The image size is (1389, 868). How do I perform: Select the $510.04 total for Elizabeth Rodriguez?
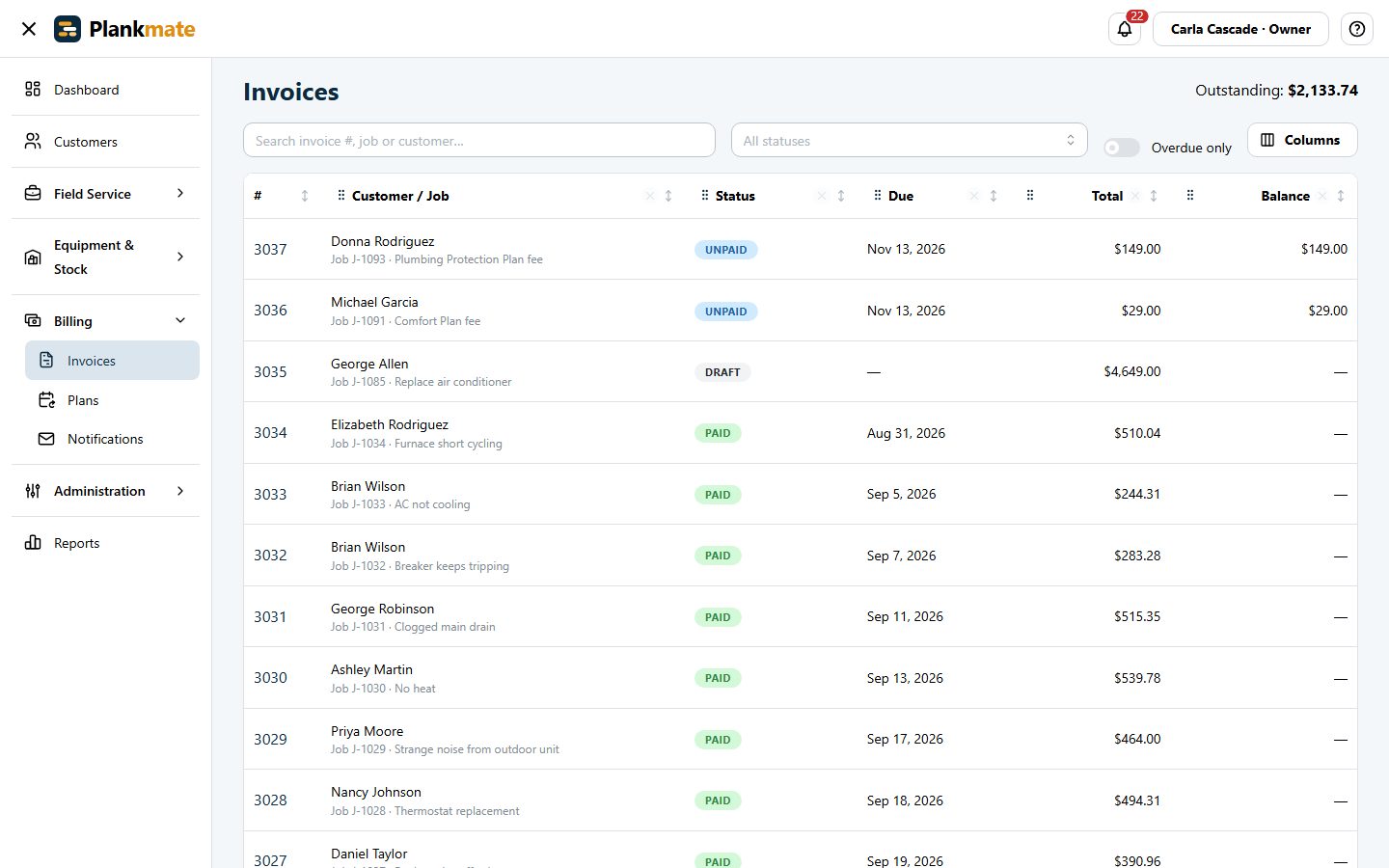click(1137, 433)
